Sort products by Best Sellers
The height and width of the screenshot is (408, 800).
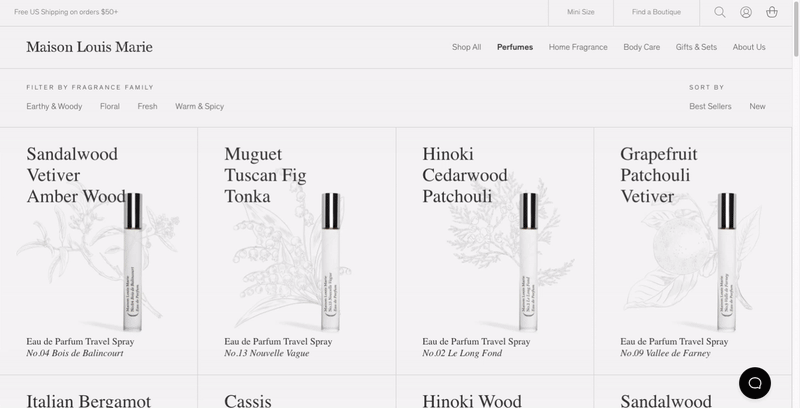(710, 106)
